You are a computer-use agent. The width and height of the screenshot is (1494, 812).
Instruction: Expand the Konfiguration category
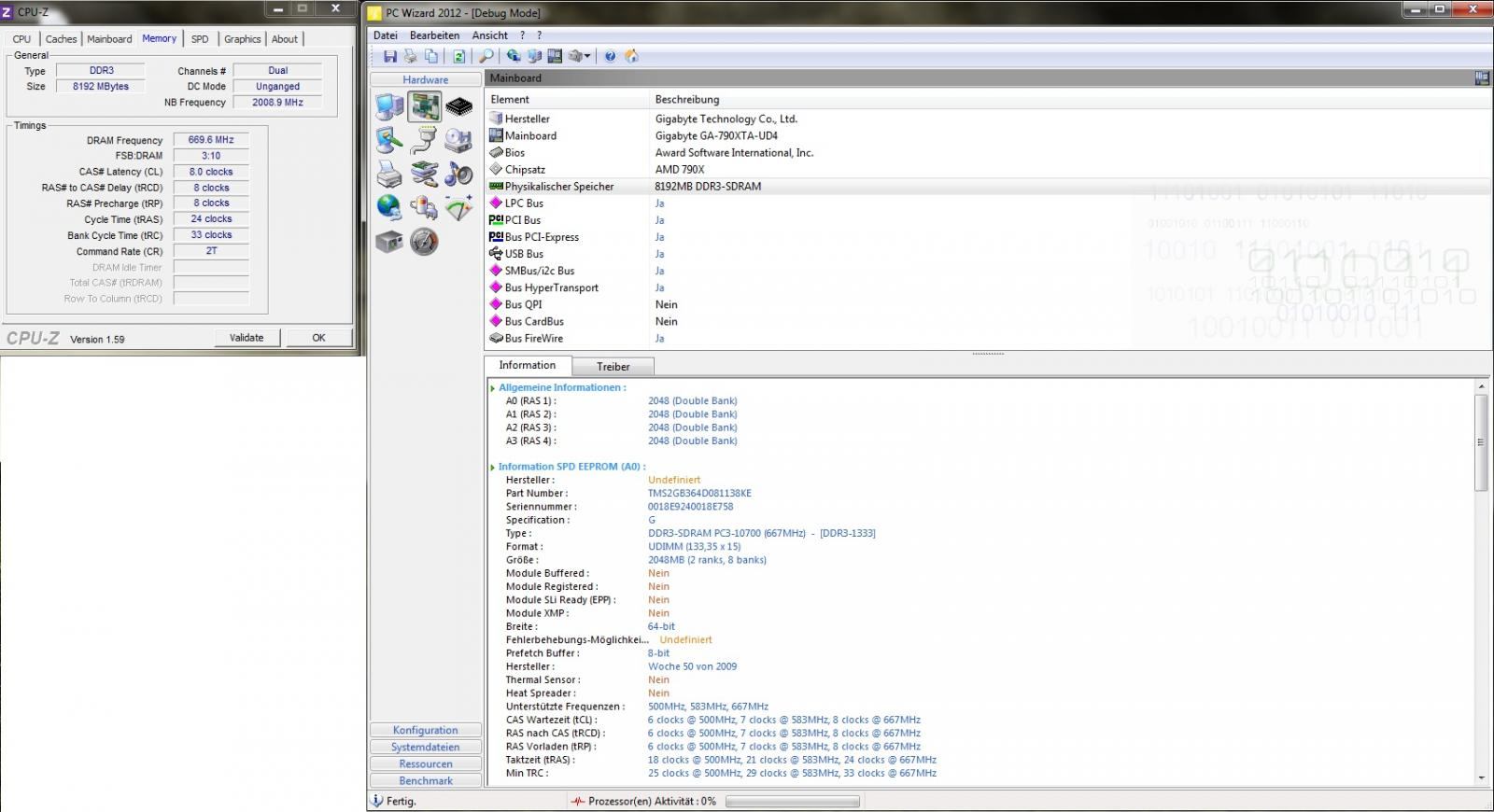coord(426,730)
